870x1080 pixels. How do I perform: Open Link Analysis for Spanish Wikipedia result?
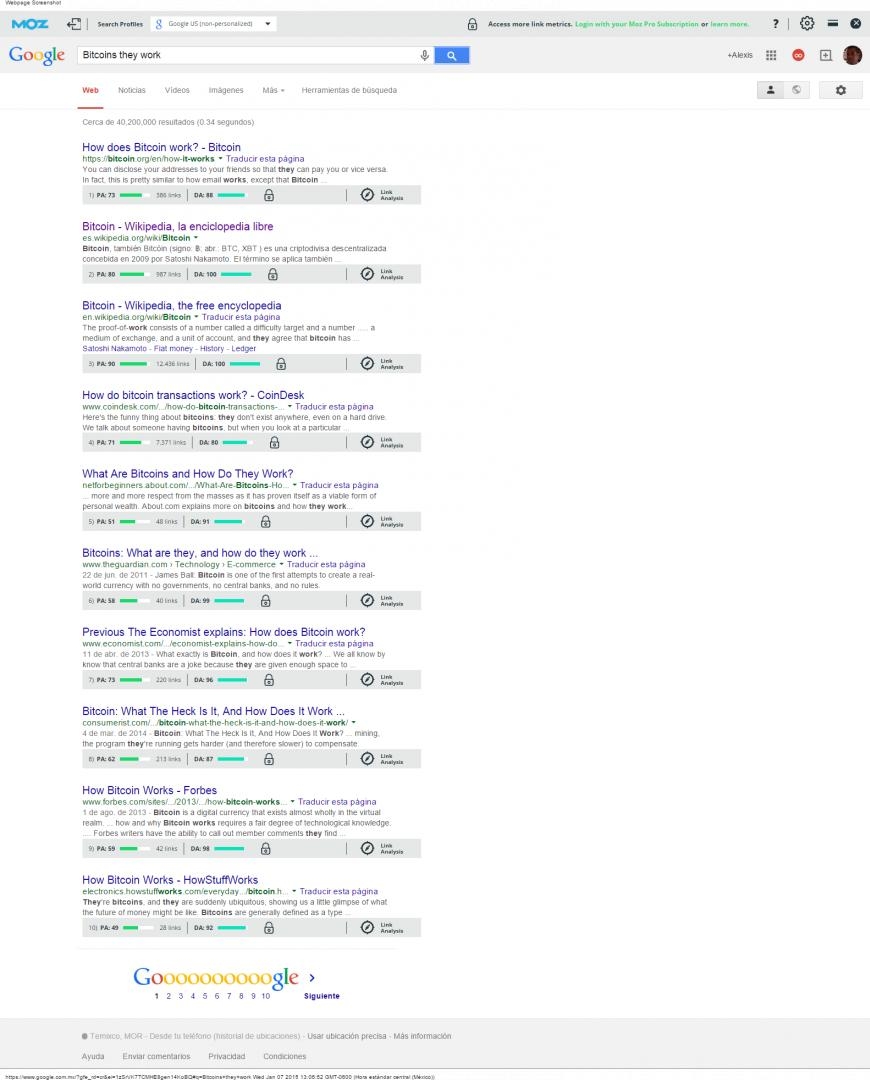382,274
